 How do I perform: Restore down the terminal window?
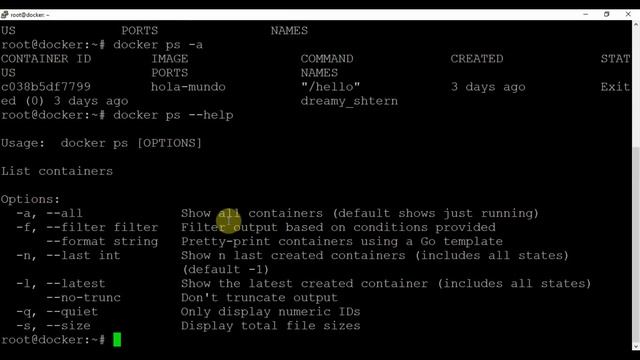point(607,14)
